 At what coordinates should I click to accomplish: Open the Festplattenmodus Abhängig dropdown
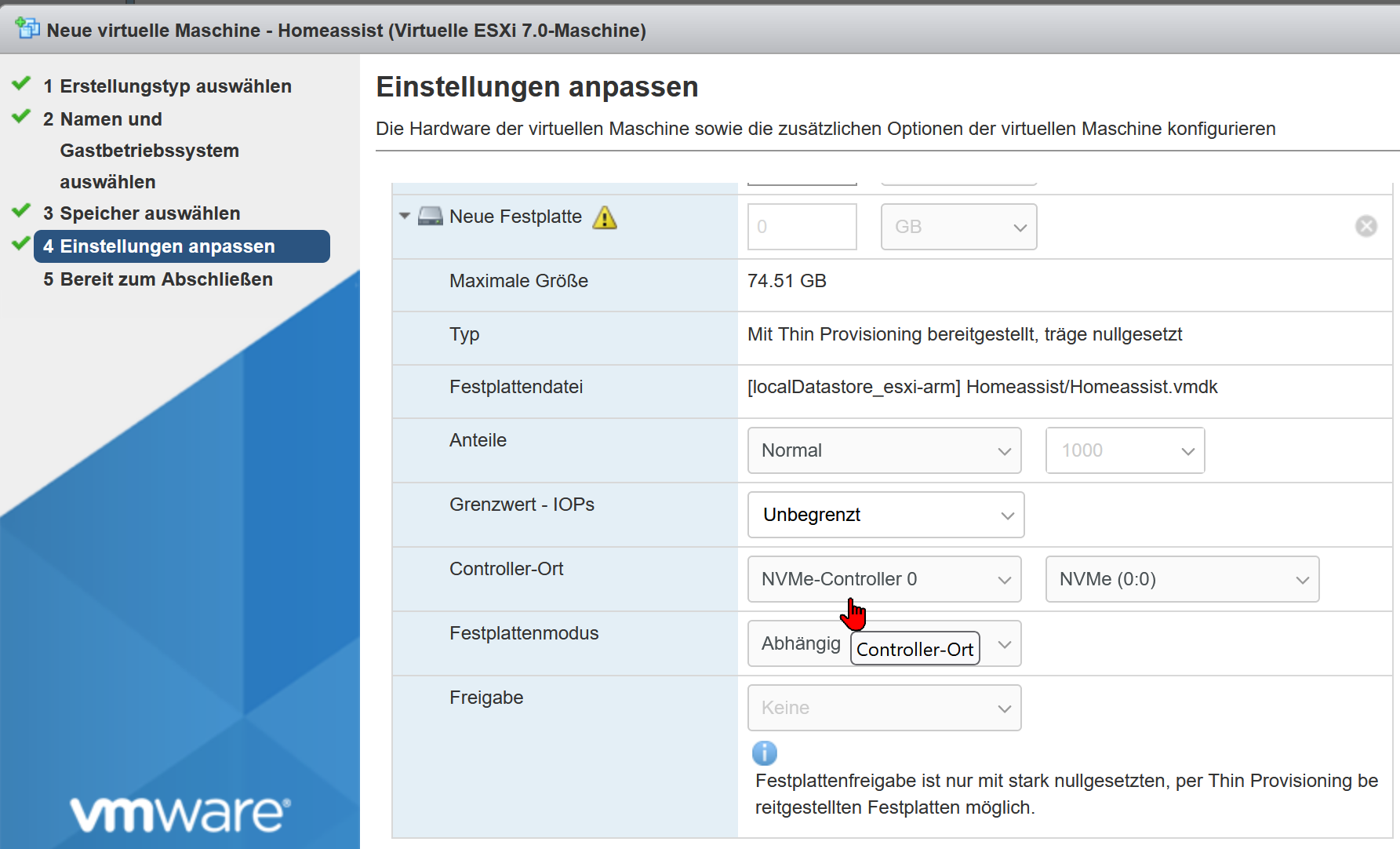click(1004, 644)
